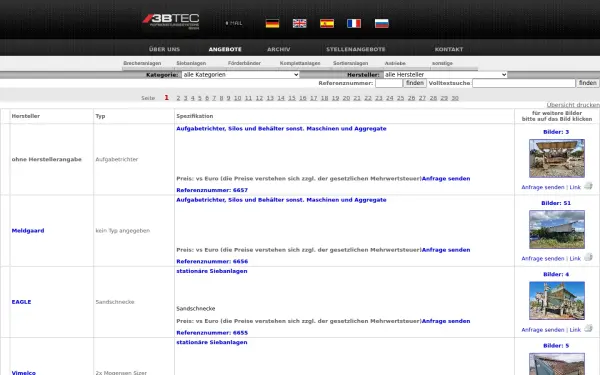This screenshot has width=600, height=375.
Task: Click Bilder: 5 link
Action: [556, 346]
